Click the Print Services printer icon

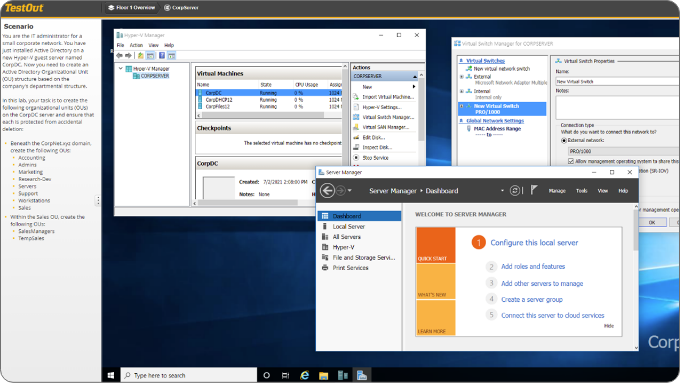tap(325, 268)
